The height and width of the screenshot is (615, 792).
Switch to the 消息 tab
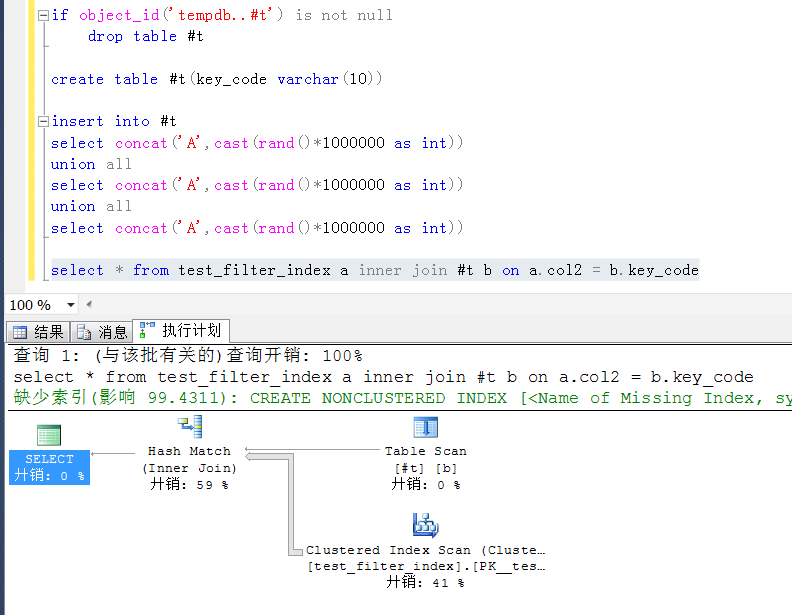(x=101, y=332)
